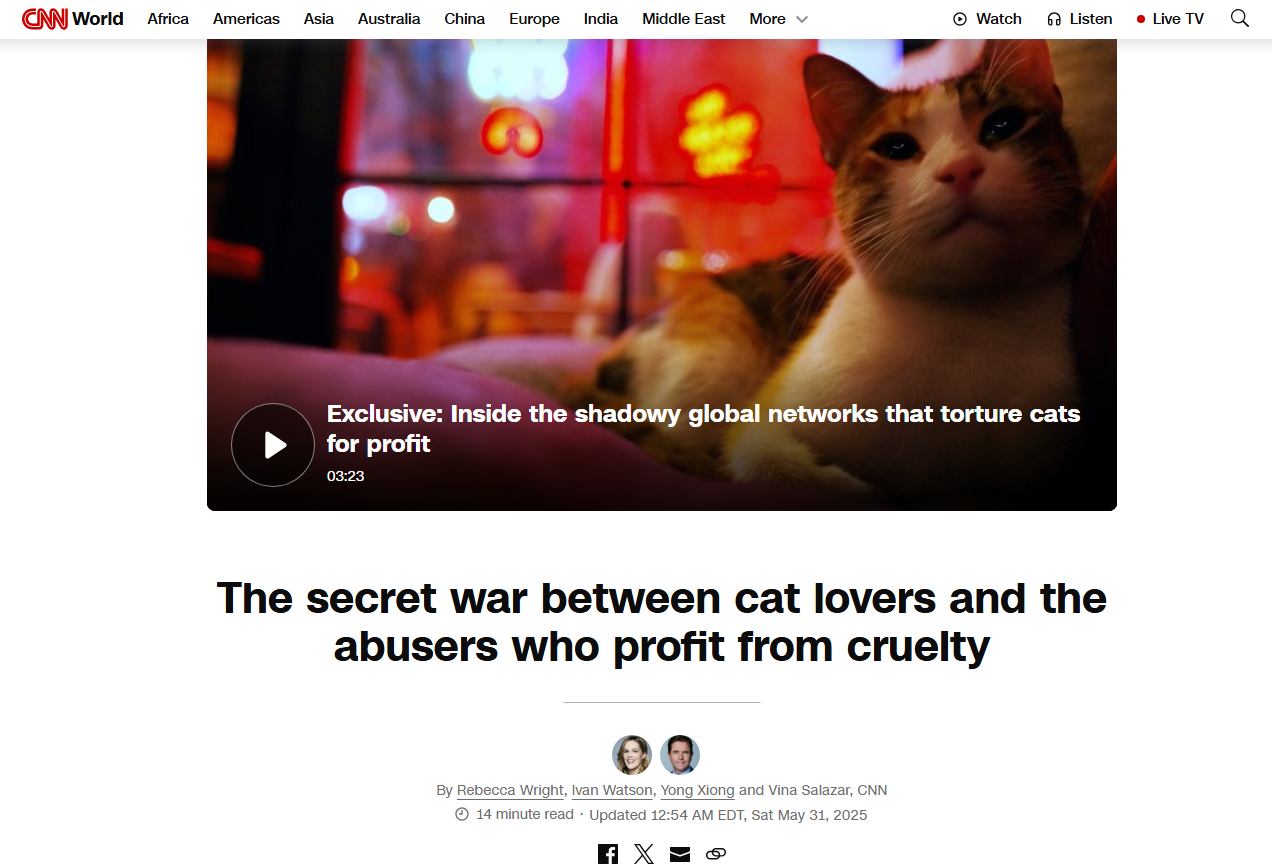The width and height of the screenshot is (1272, 867).
Task: Copy article link icon
Action: point(716,854)
